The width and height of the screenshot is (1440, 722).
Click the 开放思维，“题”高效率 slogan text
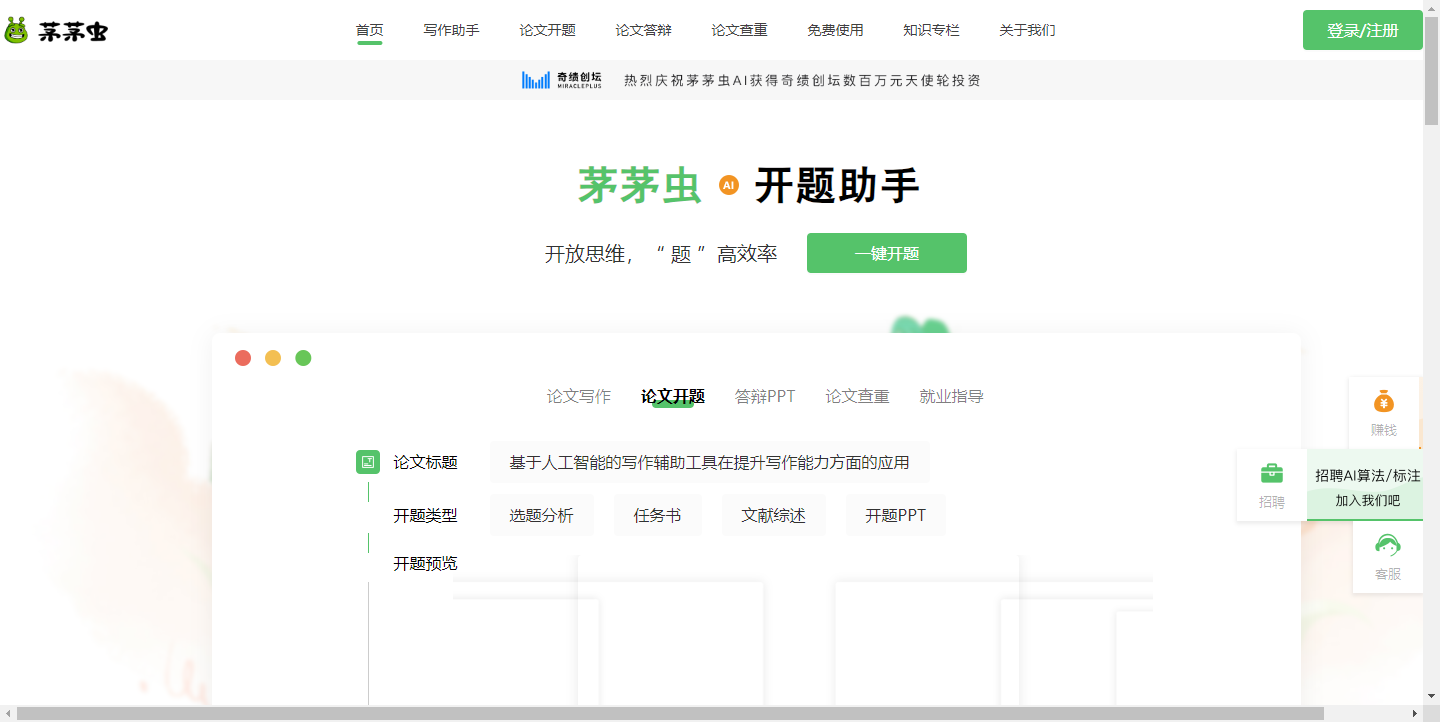pyautogui.click(x=661, y=254)
